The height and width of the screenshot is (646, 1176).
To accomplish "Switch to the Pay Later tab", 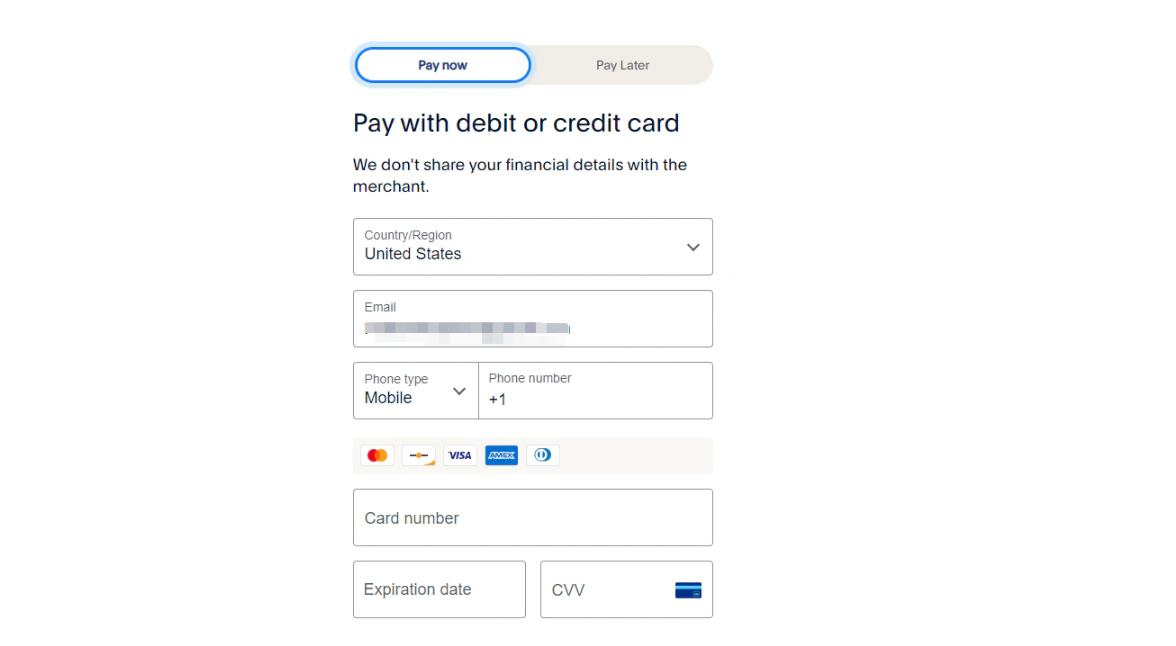I will 622,65.
